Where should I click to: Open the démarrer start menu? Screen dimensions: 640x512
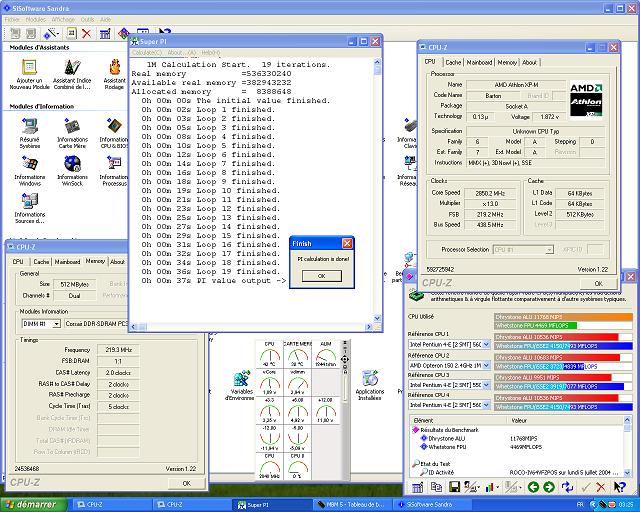tap(33, 505)
